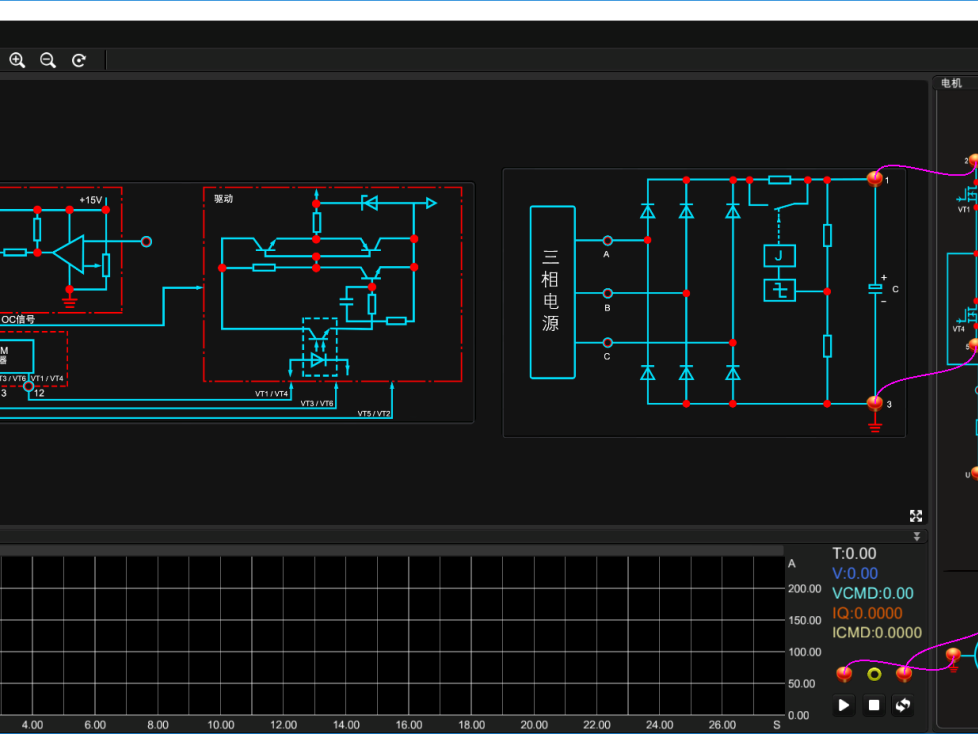Viewport: 978px width, 734px height.
Task: Click the red jack left of the yellow ring
Action: click(x=844, y=673)
